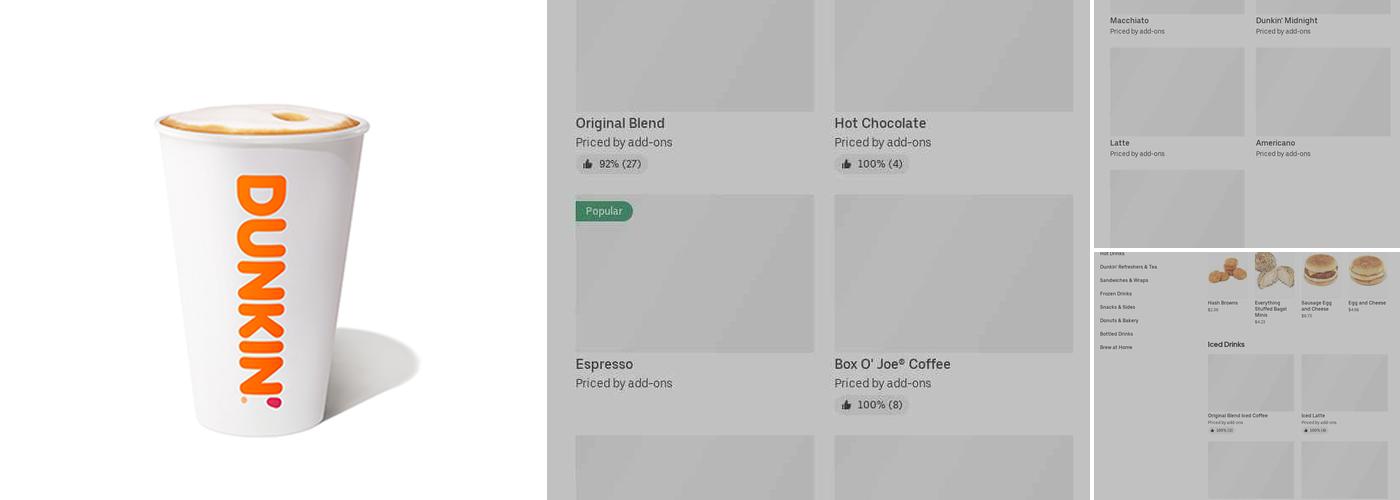Open the Original Blend item title
1400x500 pixels.
[x=620, y=123]
